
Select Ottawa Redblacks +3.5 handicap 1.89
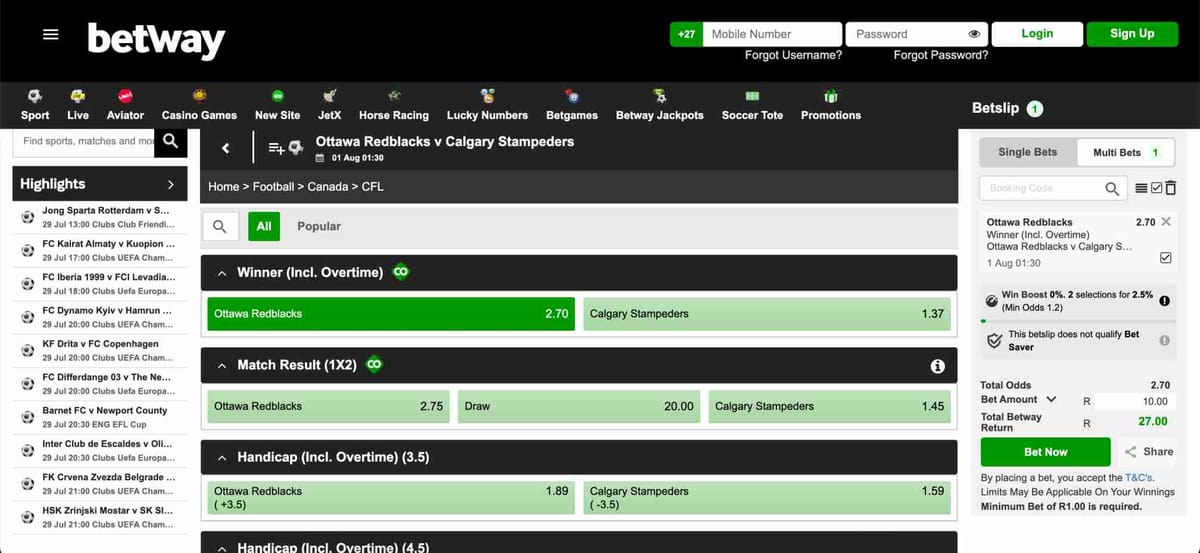point(390,498)
